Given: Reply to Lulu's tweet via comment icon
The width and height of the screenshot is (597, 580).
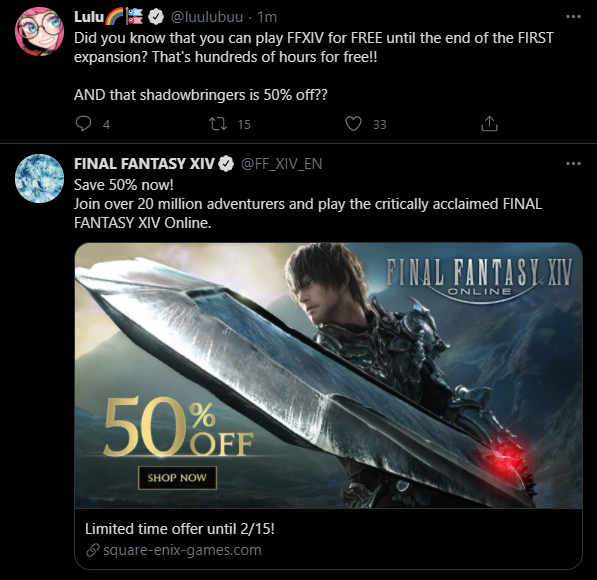Looking at the screenshot, I should (x=83, y=124).
